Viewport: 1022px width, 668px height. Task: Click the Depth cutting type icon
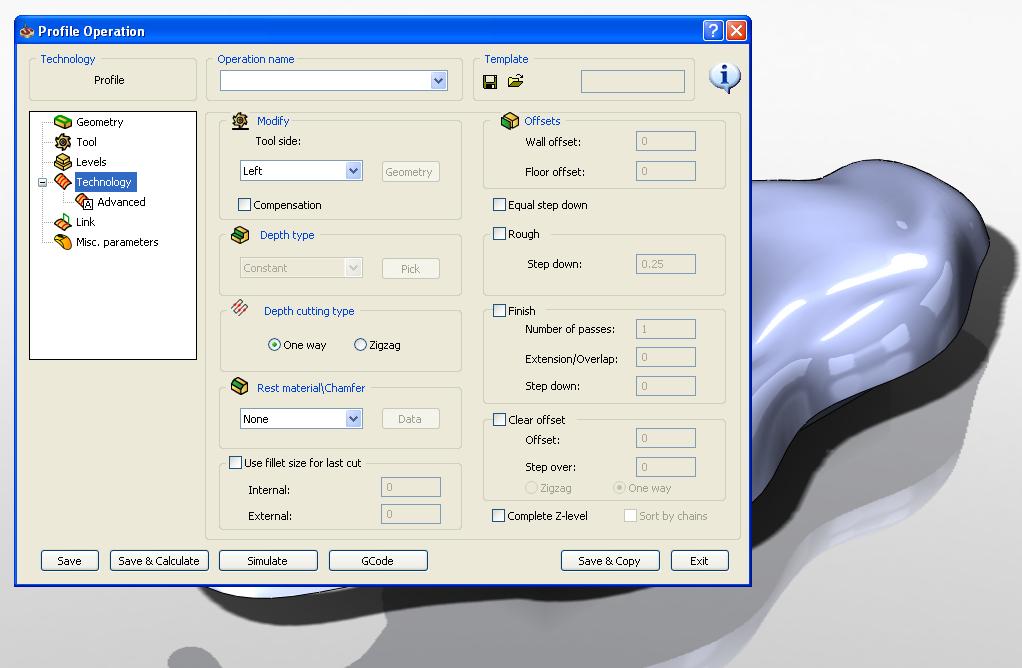point(239,307)
